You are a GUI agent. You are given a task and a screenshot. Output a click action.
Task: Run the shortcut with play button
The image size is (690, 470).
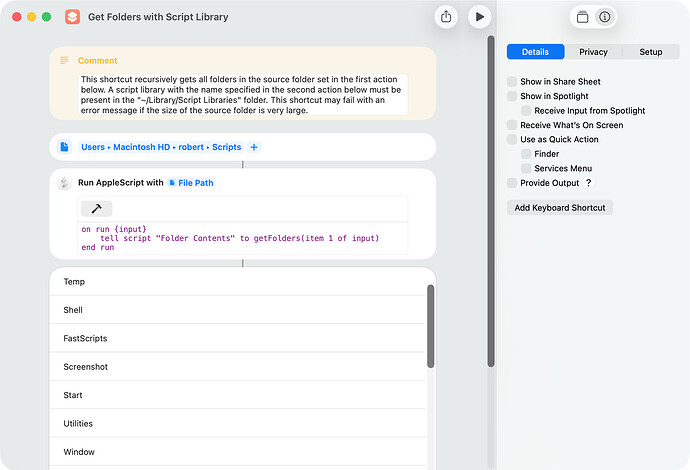tap(479, 17)
